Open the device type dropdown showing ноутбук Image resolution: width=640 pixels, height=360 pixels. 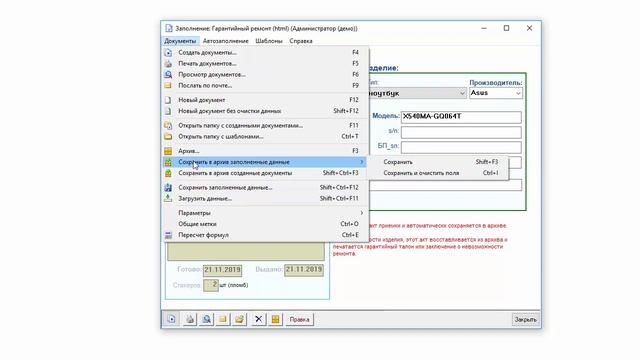coord(417,93)
